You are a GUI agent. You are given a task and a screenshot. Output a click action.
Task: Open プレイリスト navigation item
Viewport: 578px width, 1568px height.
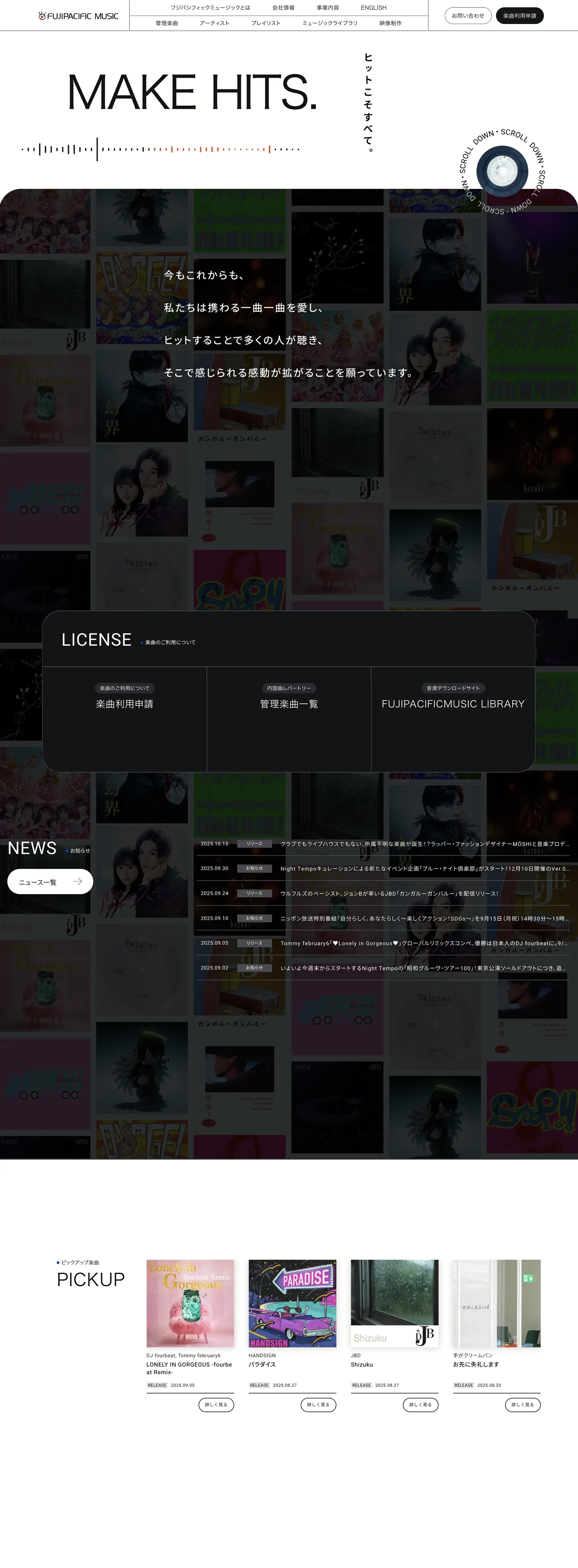[x=266, y=23]
